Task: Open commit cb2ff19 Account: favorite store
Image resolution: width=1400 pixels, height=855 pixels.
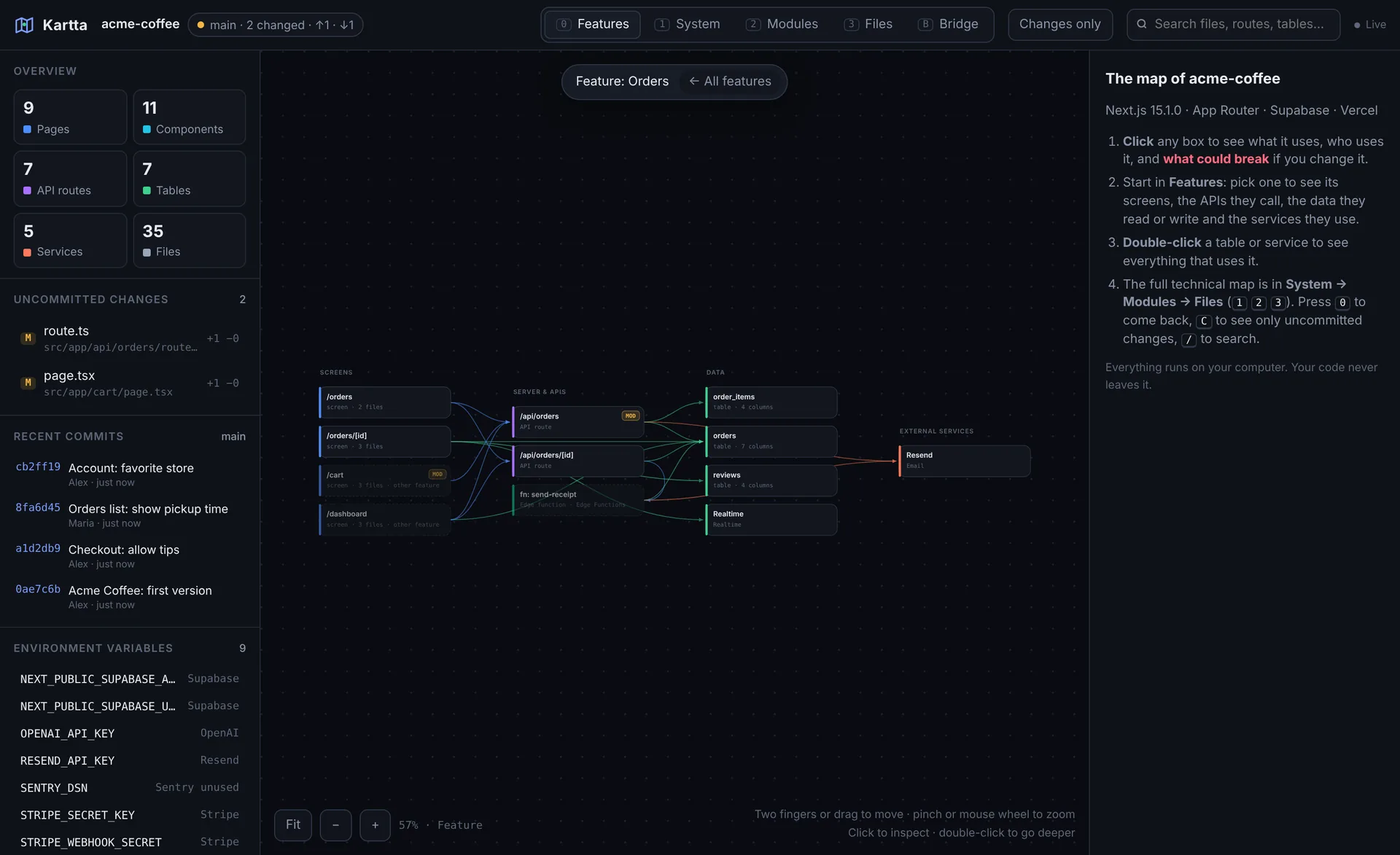Action: 130,474
